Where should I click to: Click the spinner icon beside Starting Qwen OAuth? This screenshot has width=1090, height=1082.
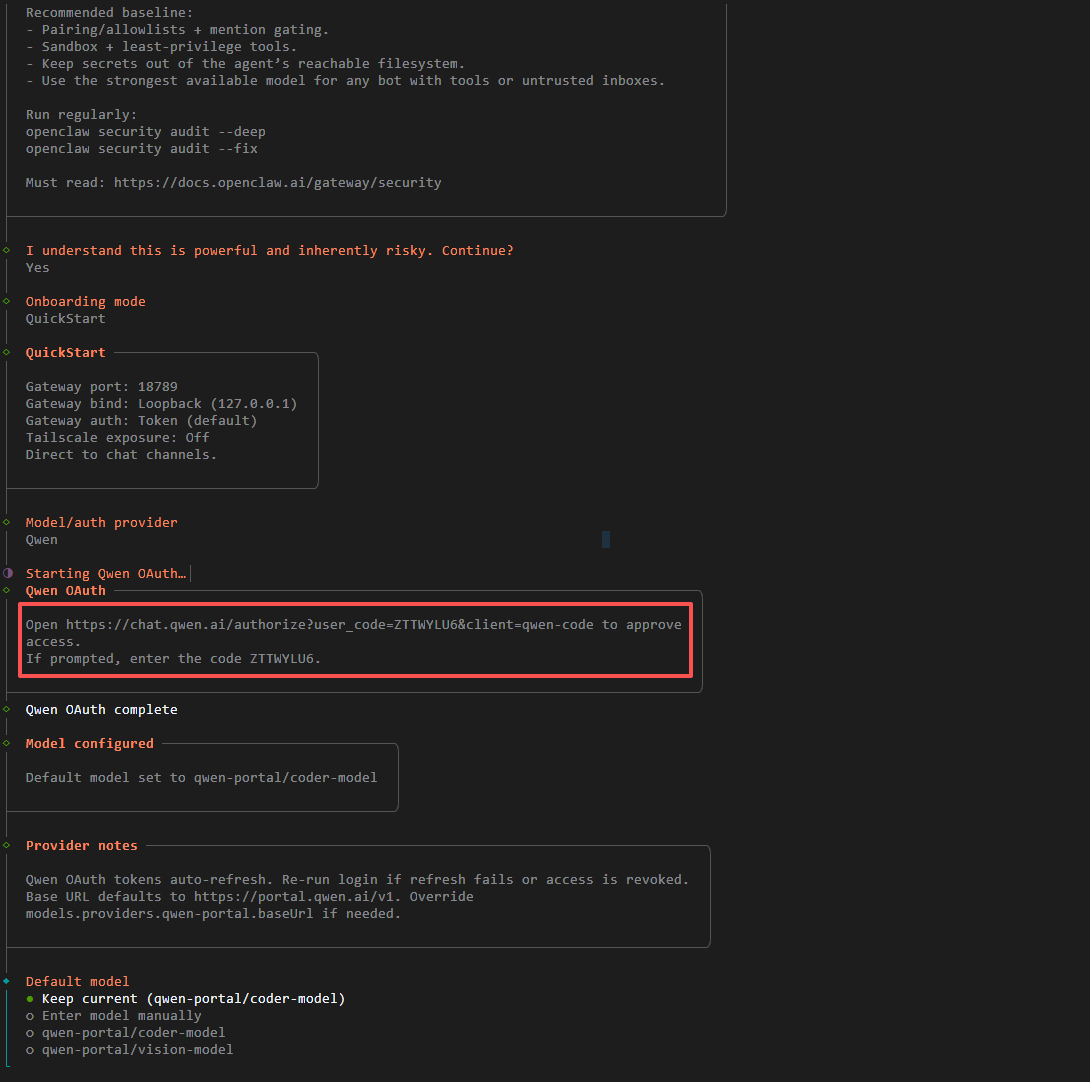click(8, 573)
